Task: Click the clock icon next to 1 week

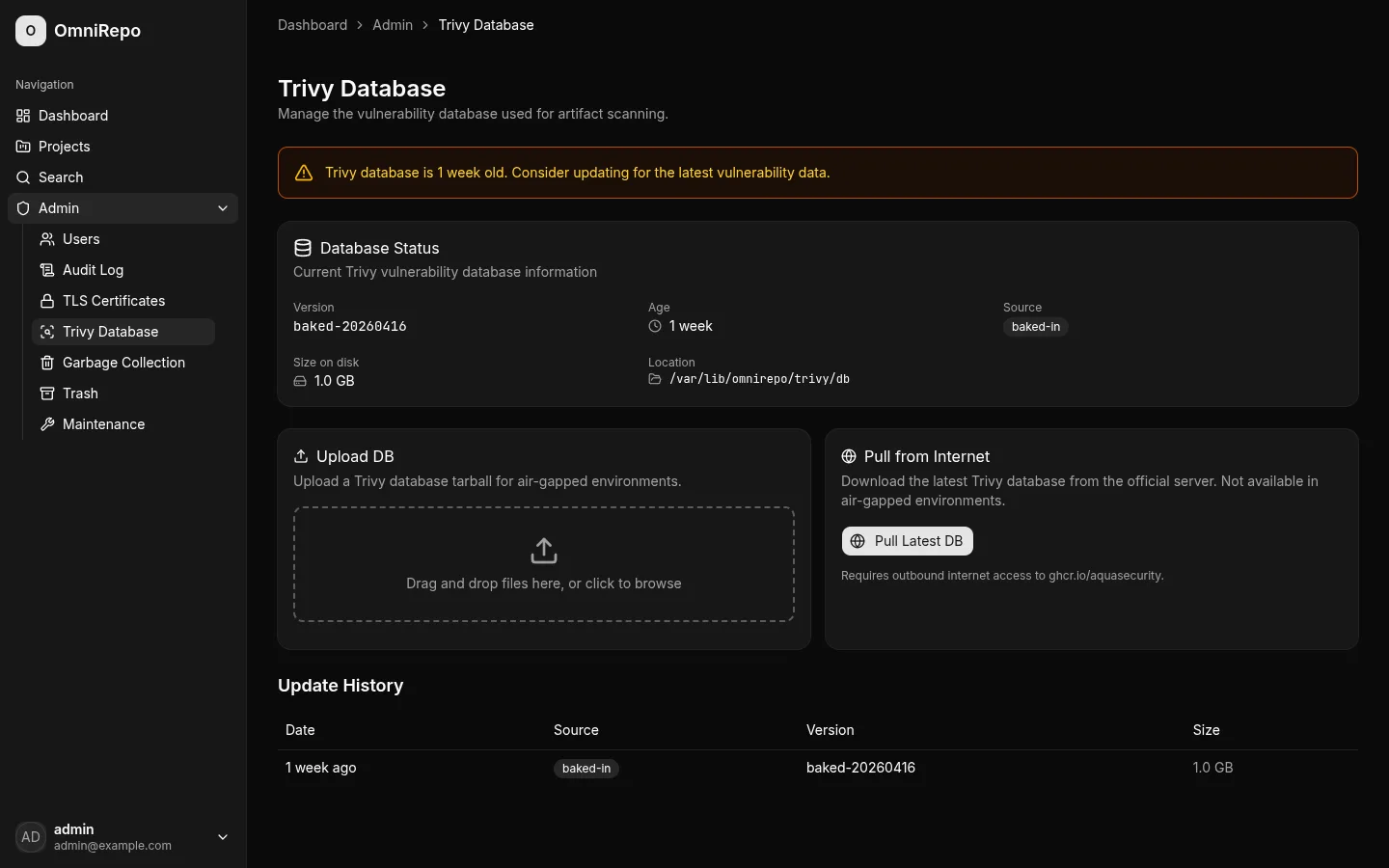Action: pos(655,326)
